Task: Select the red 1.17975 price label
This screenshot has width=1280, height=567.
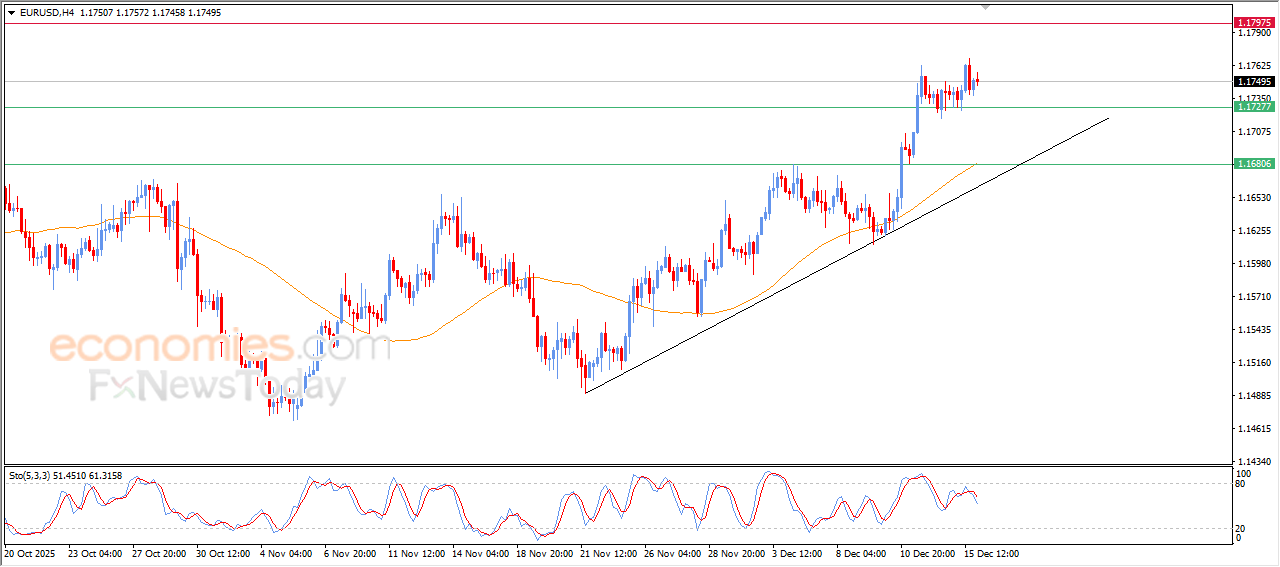Action: 1253,22
